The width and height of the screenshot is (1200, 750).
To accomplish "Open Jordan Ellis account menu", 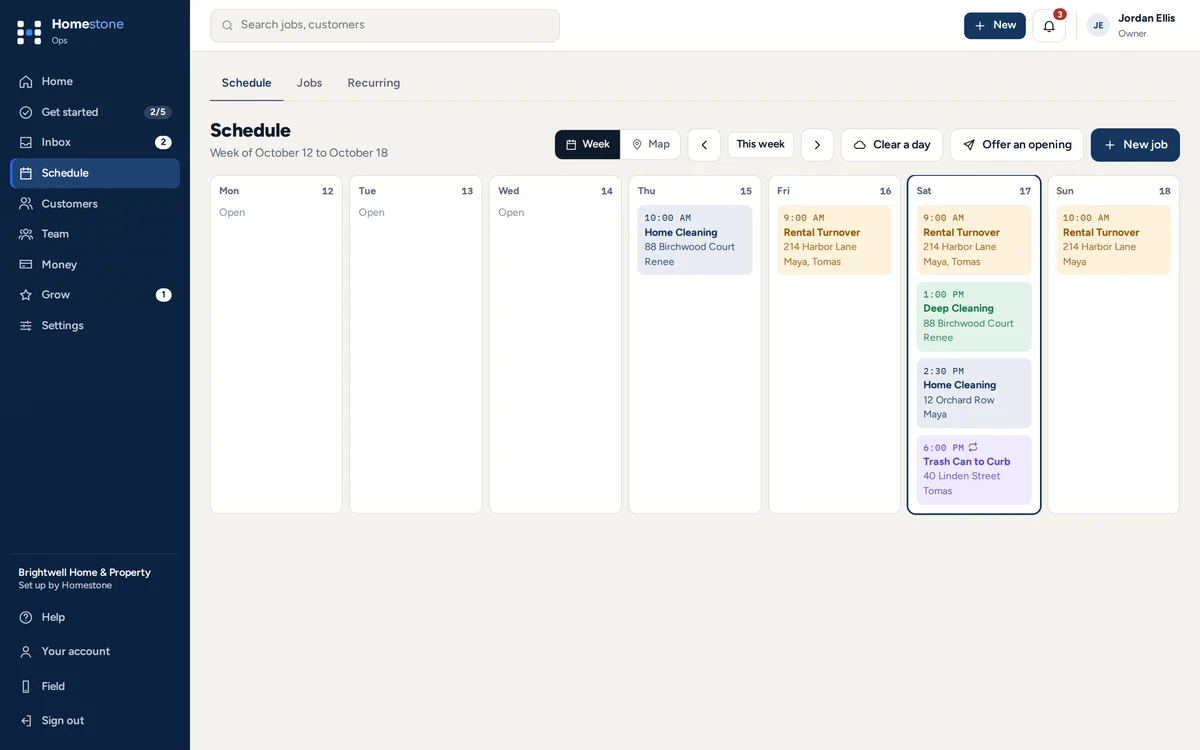I will tap(1132, 26).
